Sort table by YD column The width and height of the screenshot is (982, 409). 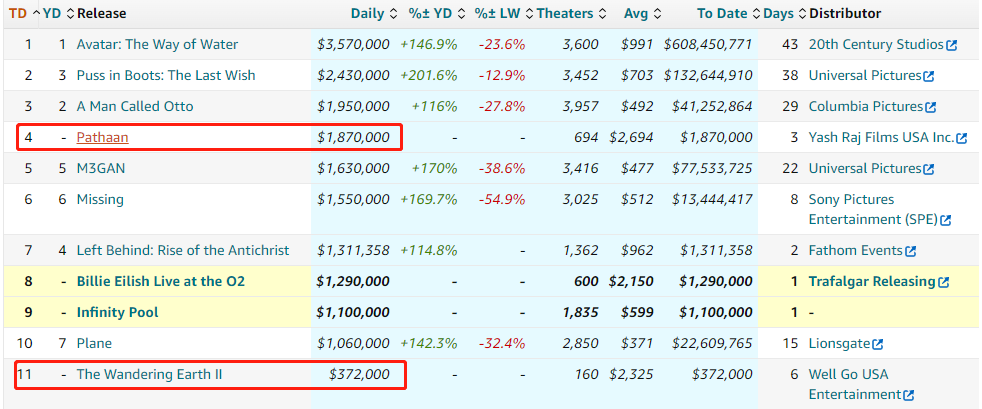click(x=58, y=13)
